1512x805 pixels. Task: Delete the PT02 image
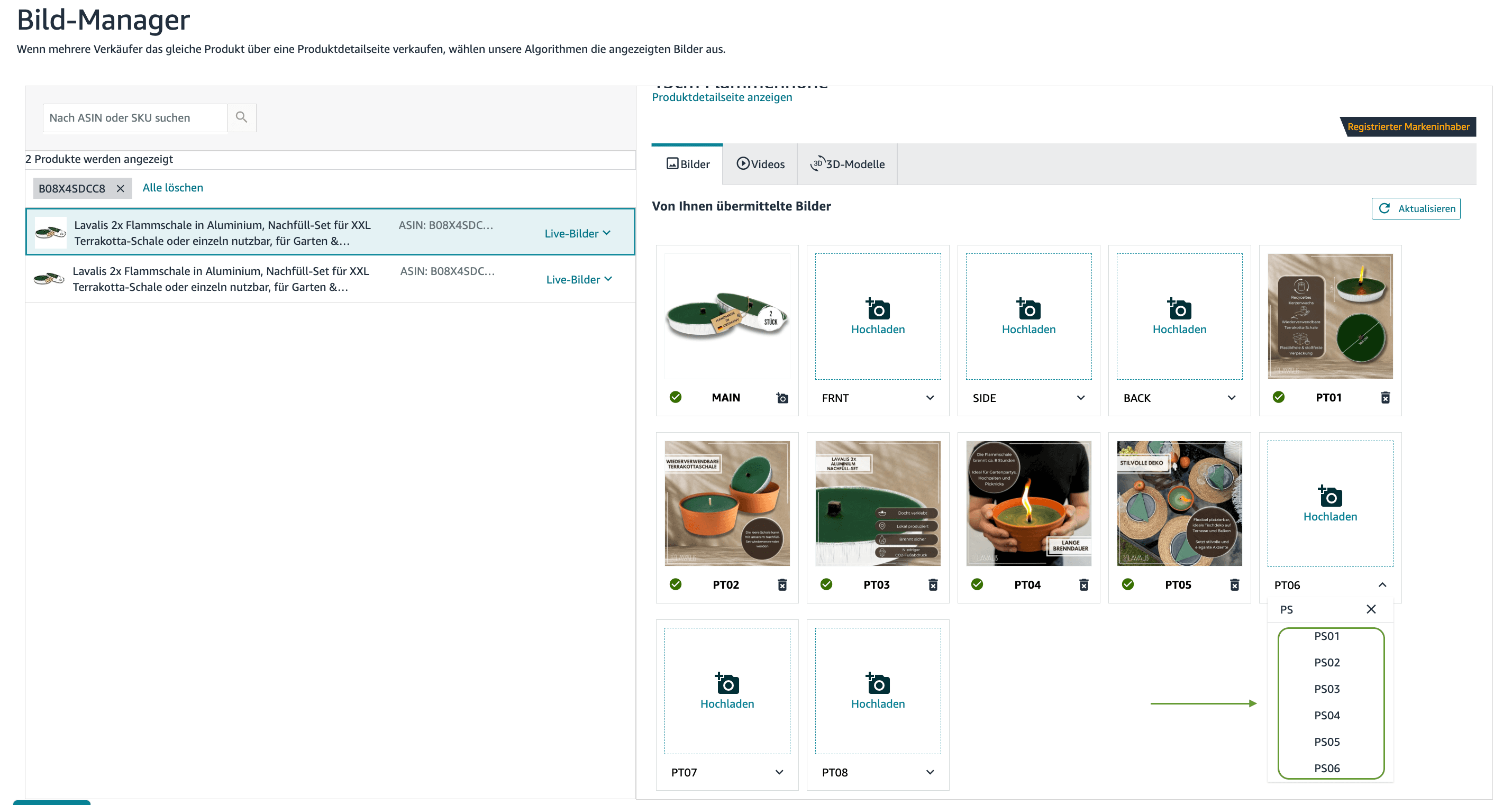(x=782, y=585)
